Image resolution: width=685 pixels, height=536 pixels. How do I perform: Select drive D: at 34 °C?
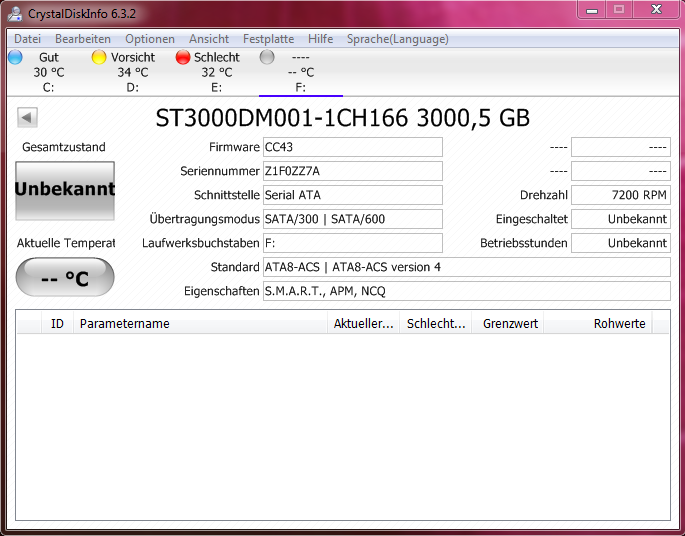coord(132,72)
